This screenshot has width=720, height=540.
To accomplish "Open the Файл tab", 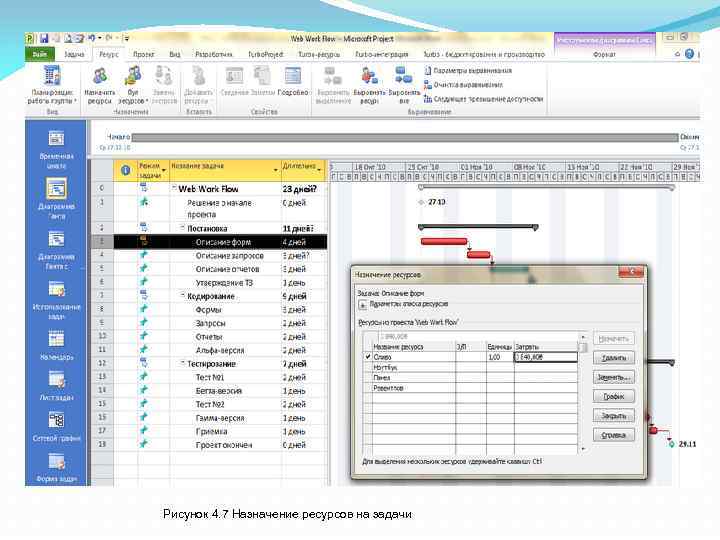I will click(39, 54).
